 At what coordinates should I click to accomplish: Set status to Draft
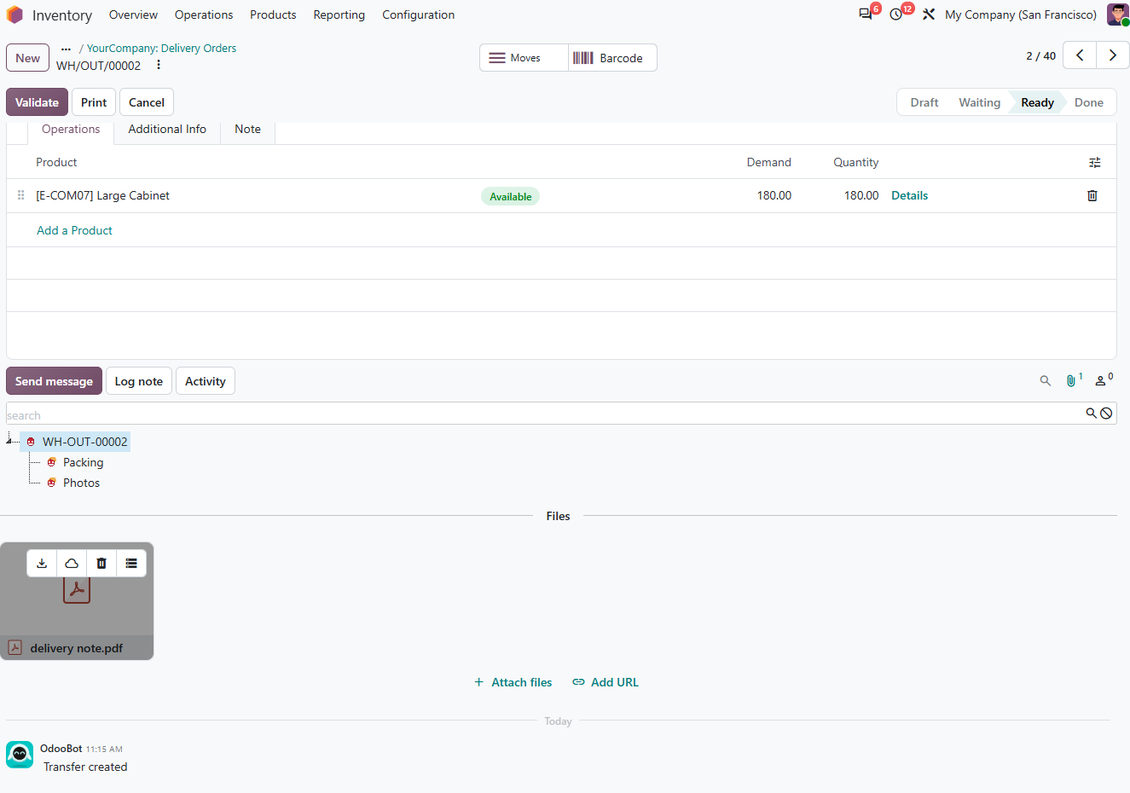tap(924, 102)
